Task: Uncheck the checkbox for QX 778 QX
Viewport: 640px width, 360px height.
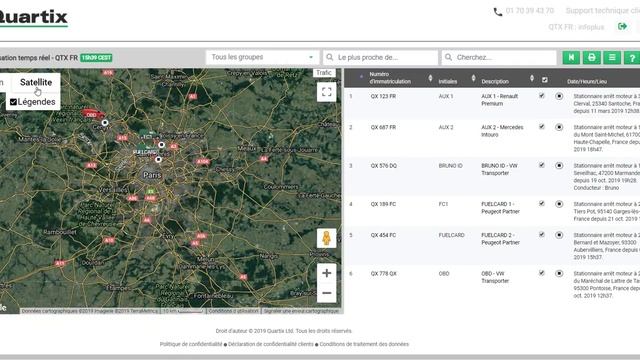Action: pos(542,273)
